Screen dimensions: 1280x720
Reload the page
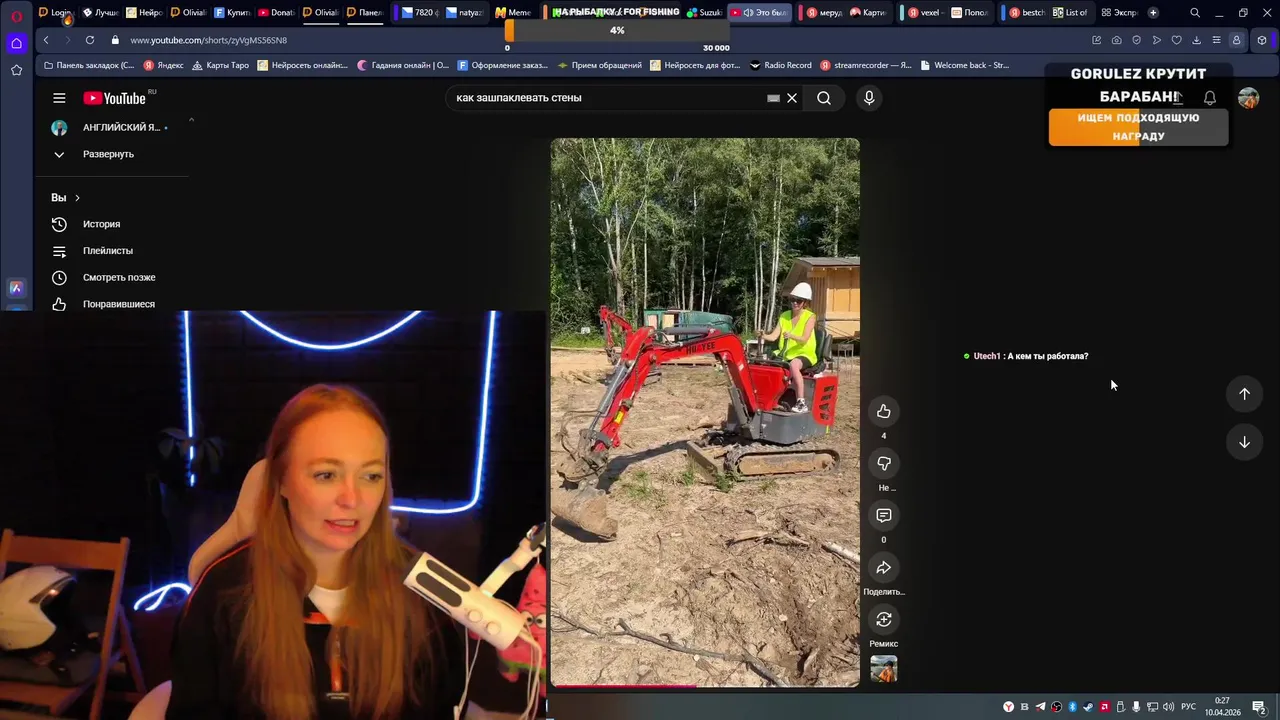point(90,40)
